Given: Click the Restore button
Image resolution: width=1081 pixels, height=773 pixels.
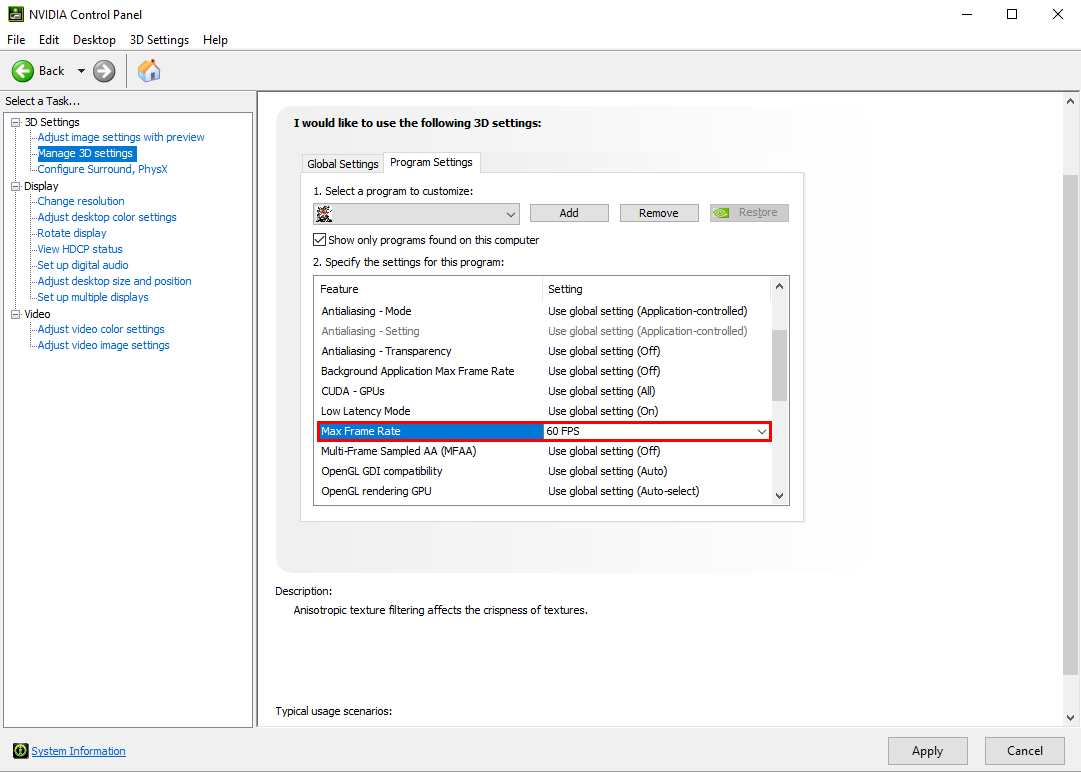Looking at the screenshot, I should pyautogui.click(x=749, y=213).
